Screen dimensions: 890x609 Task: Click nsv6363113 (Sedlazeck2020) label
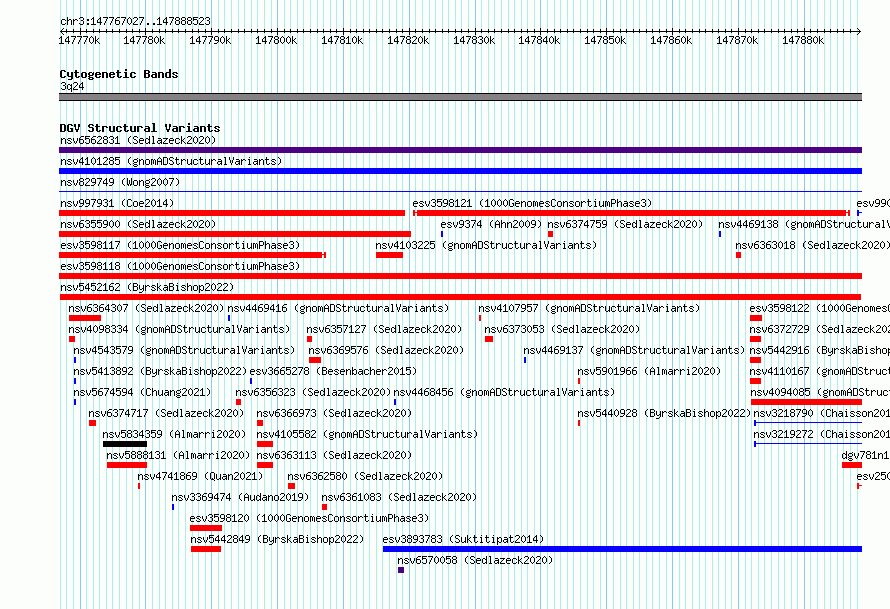click(x=334, y=455)
